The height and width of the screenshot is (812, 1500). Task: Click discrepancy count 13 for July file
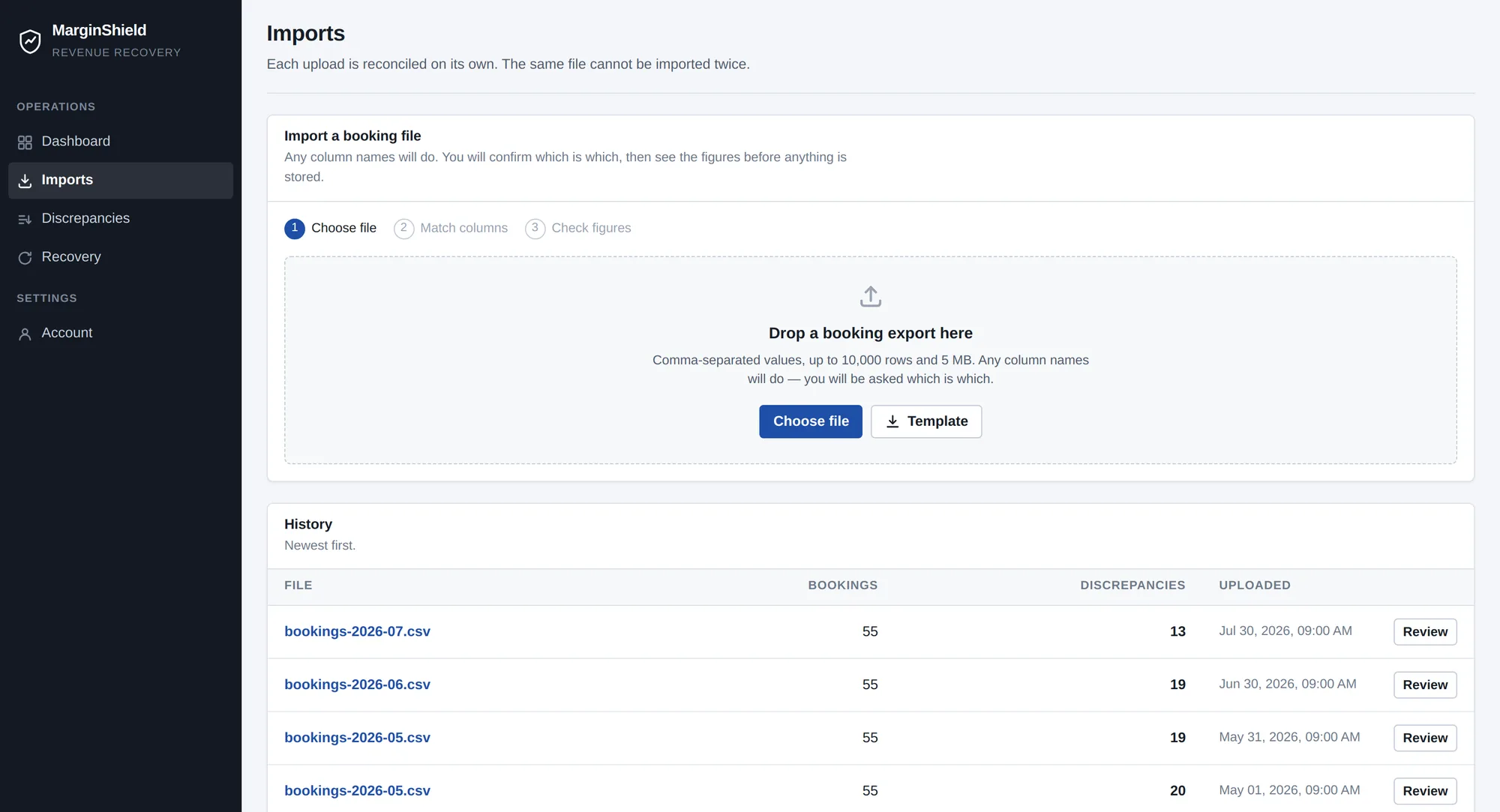point(1177,631)
